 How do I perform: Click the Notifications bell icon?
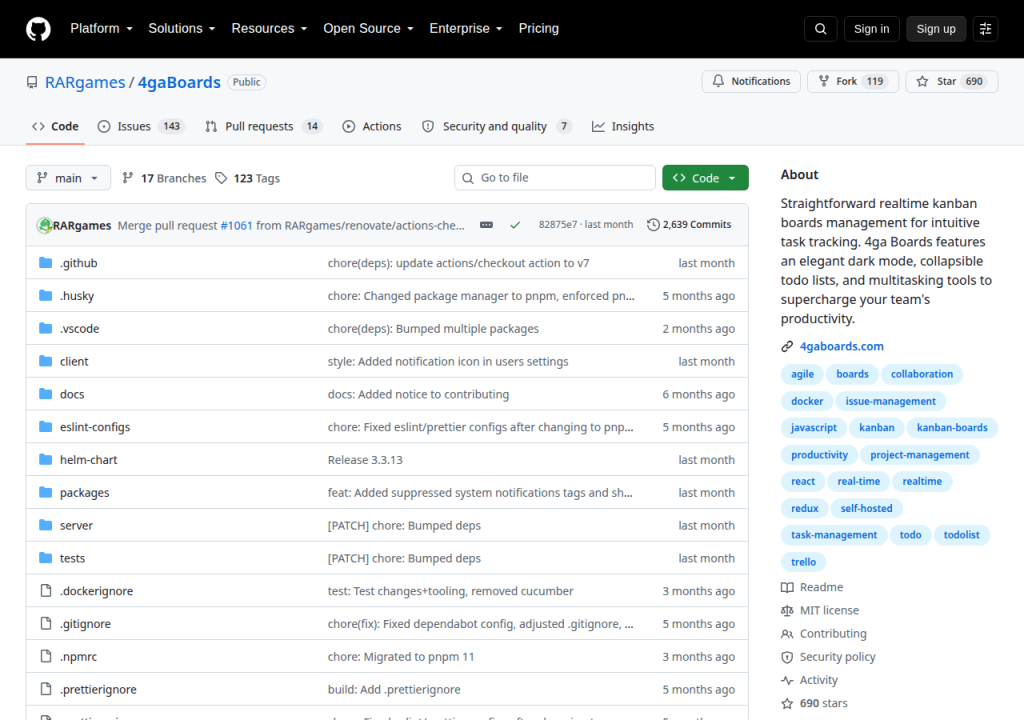click(718, 81)
